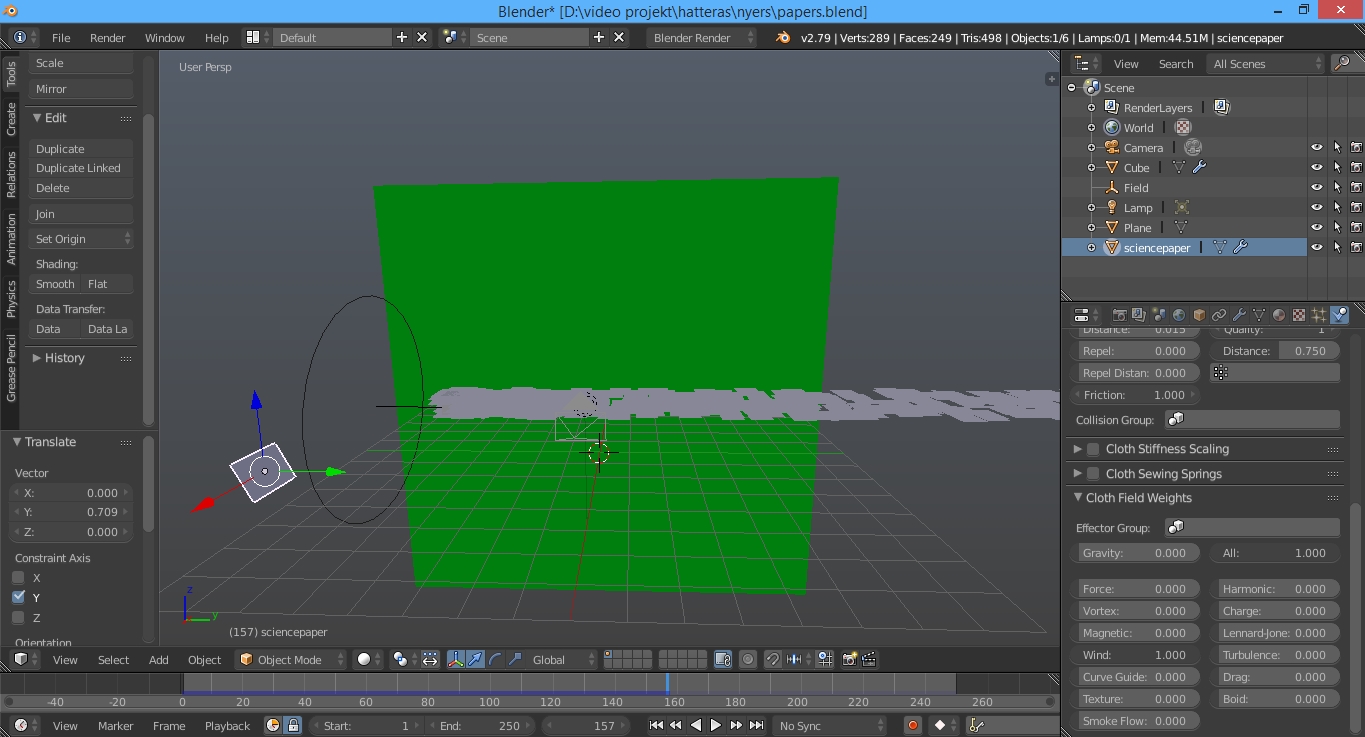Open the Help menu
The width and height of the screenshot is (1365, 737).
[217, 37]
